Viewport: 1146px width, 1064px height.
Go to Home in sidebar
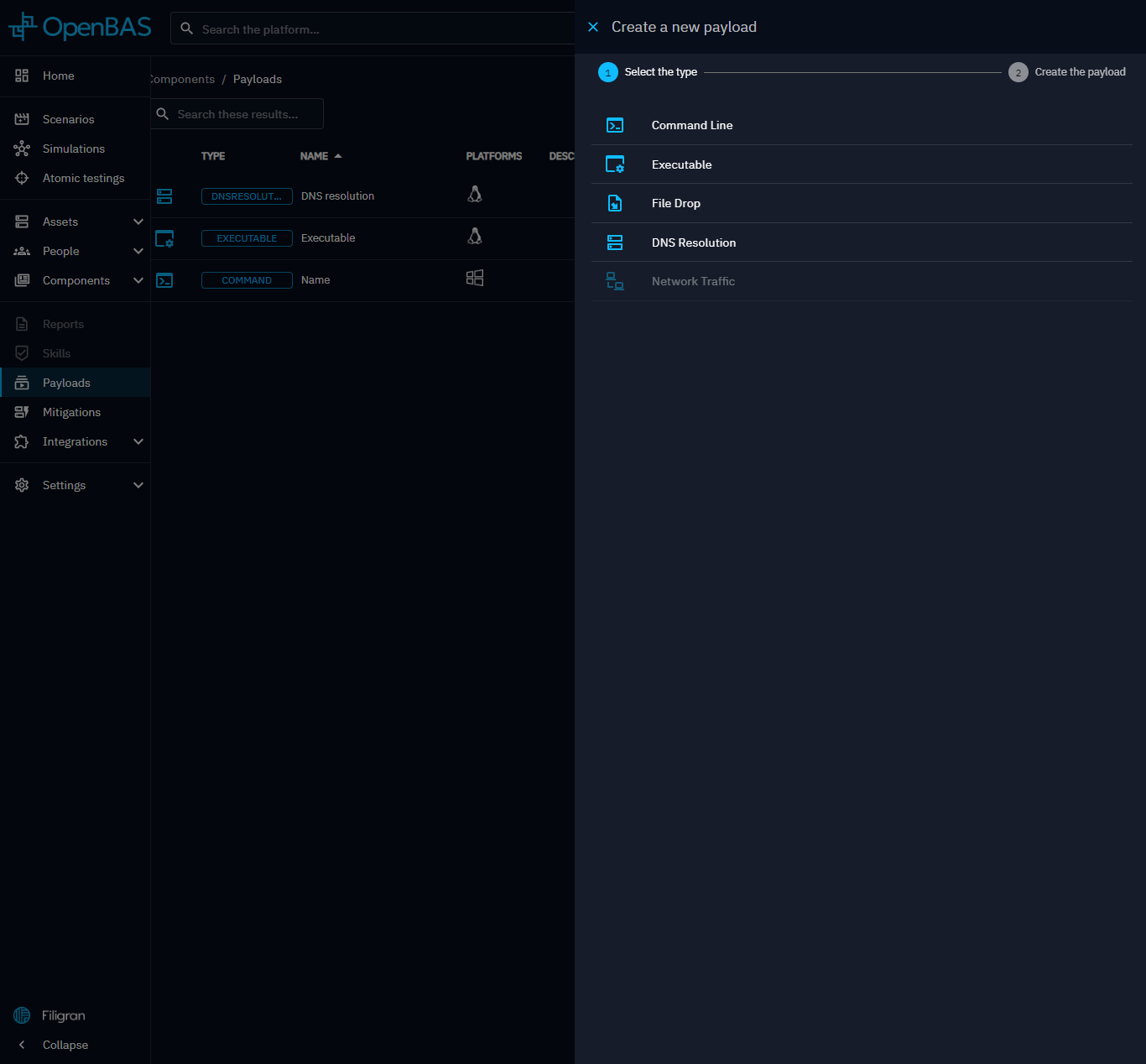(x=58, y=76)
